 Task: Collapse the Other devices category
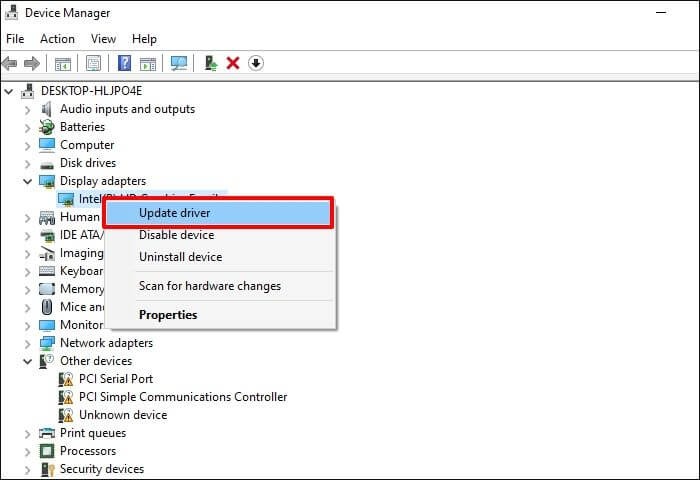28,361
